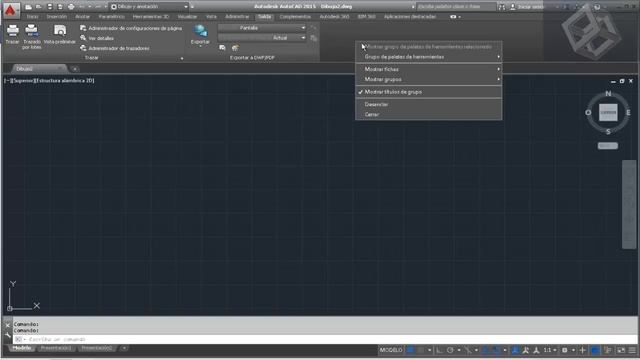Click the Administrador de configuraciones de página icon
This screenshot has width=640, height=360.
(x=83, y=28)
